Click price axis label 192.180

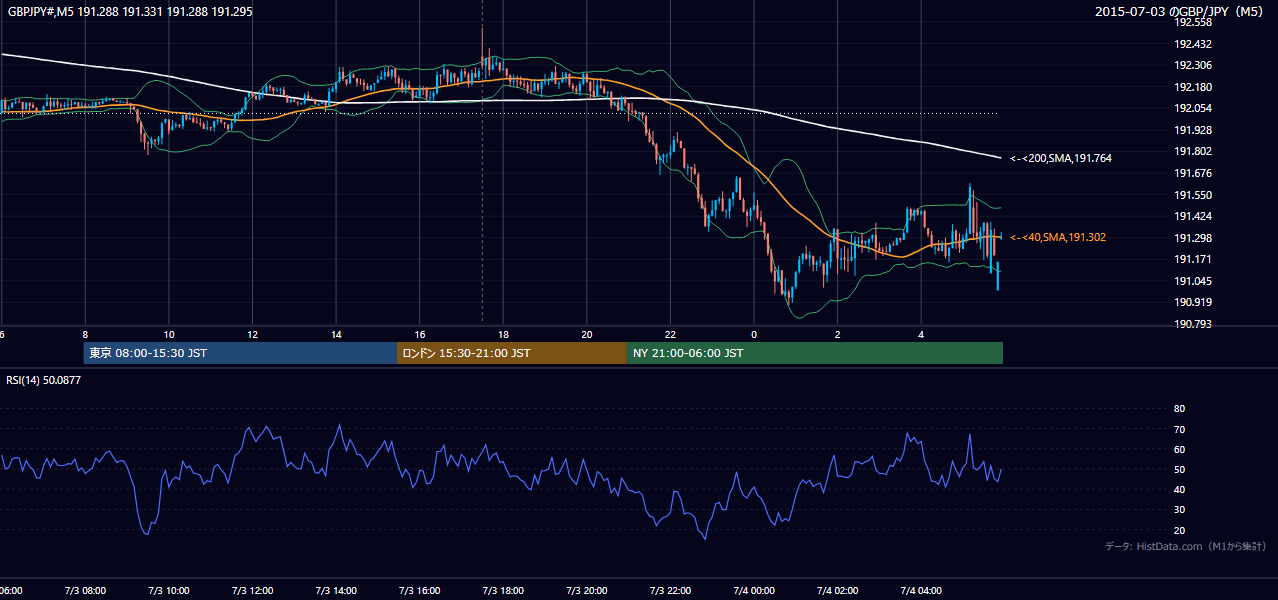tap(1193, 87)
